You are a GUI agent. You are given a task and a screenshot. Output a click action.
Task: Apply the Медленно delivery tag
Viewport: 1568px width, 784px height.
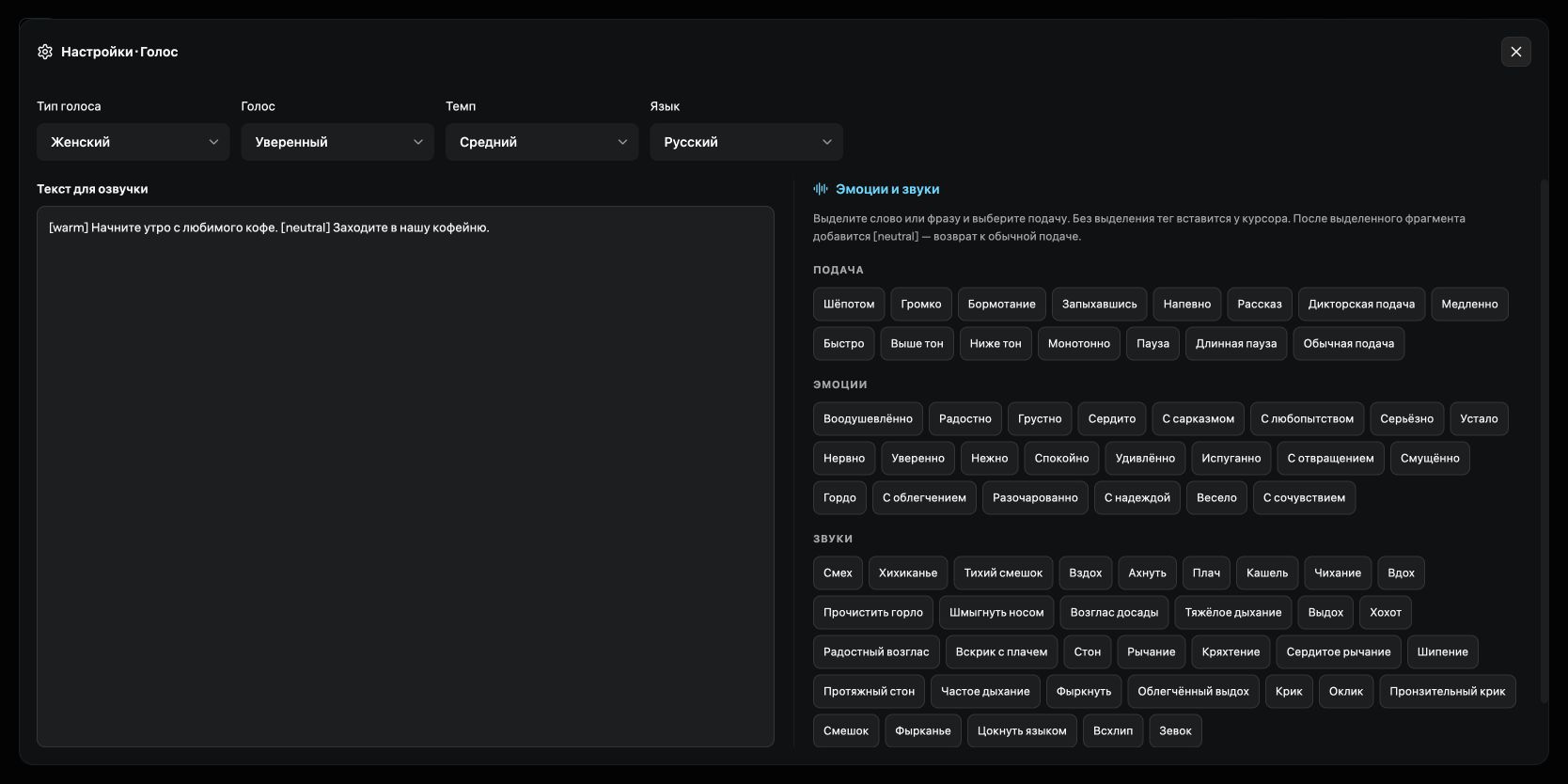1469,304
